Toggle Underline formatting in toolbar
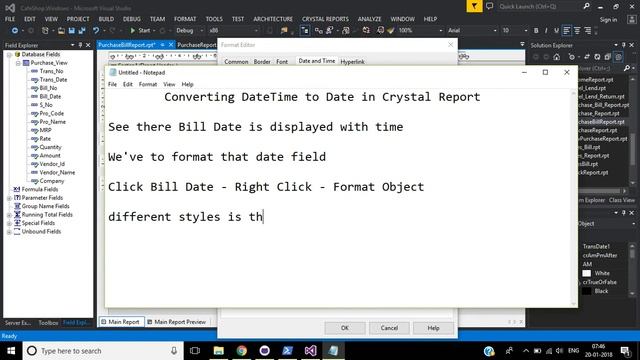 (x=556, y=31)
